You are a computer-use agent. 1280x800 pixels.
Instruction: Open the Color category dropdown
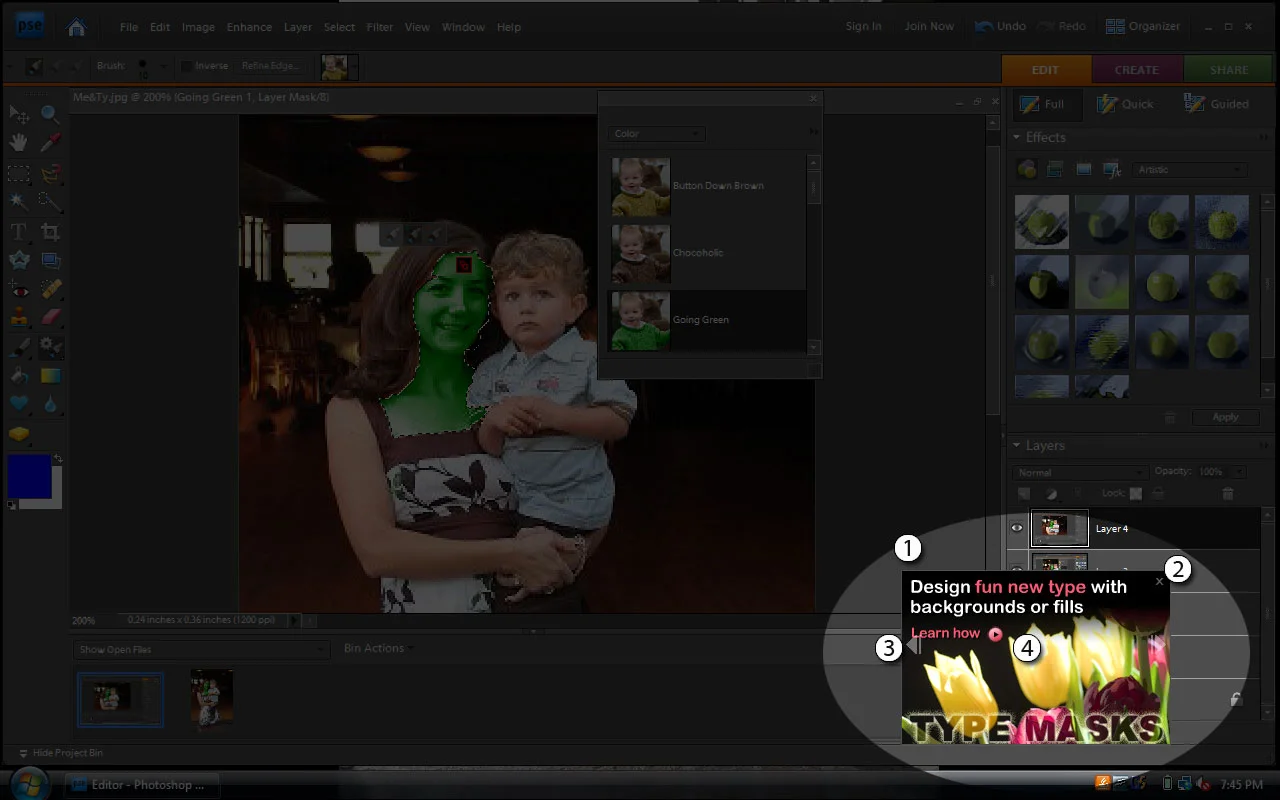(657, 133)
